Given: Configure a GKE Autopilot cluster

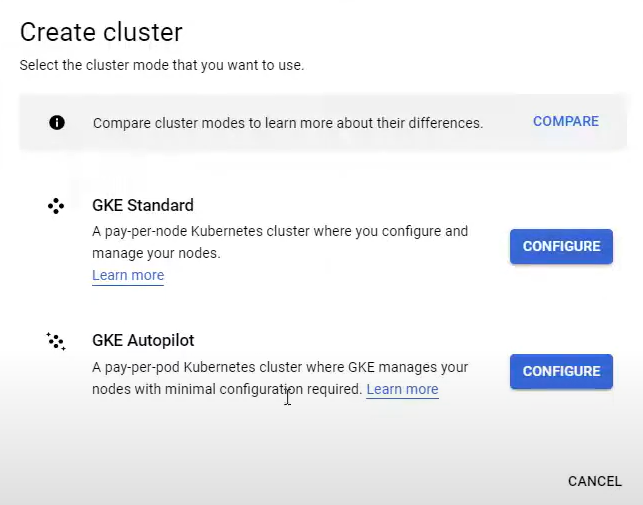Looking at the screenshot, I should pos(561,371).
